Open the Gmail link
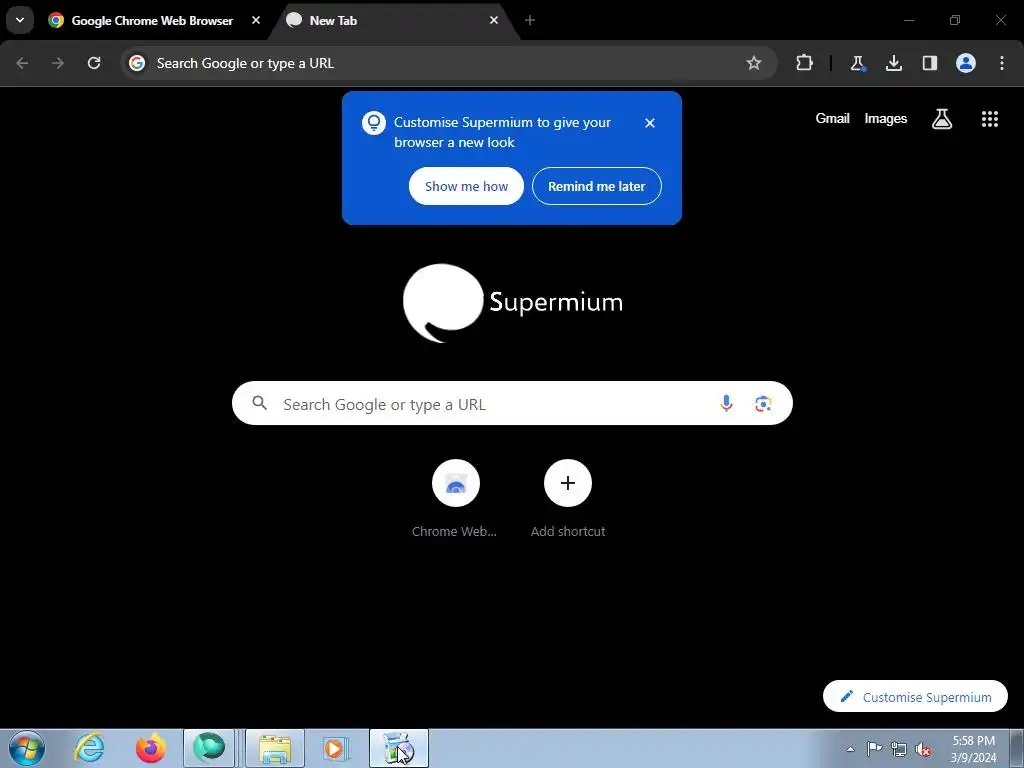This screenshot has width=1024, height=768. coord(833,118)
